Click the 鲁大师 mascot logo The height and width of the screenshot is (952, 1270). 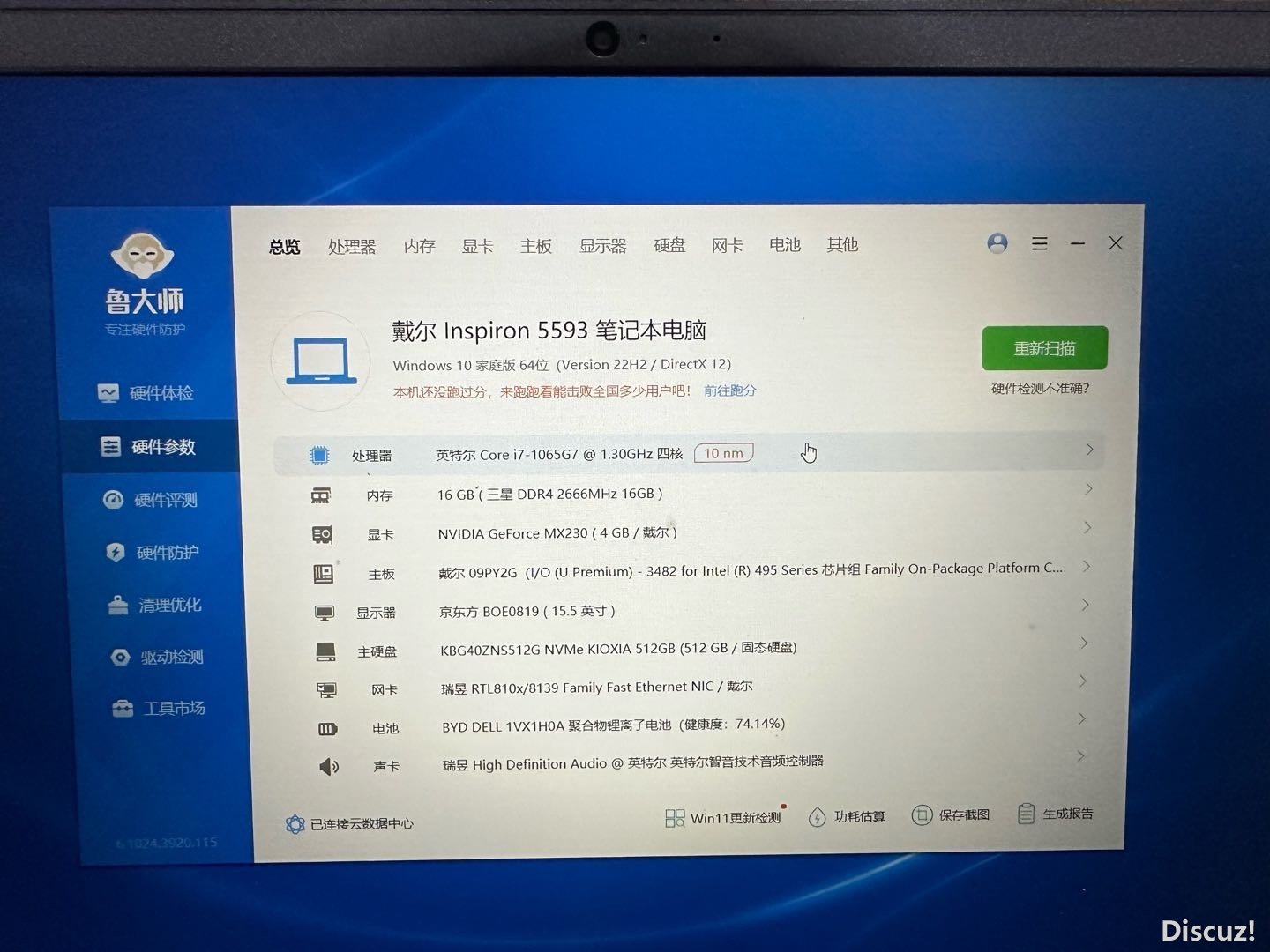(142, 254)
